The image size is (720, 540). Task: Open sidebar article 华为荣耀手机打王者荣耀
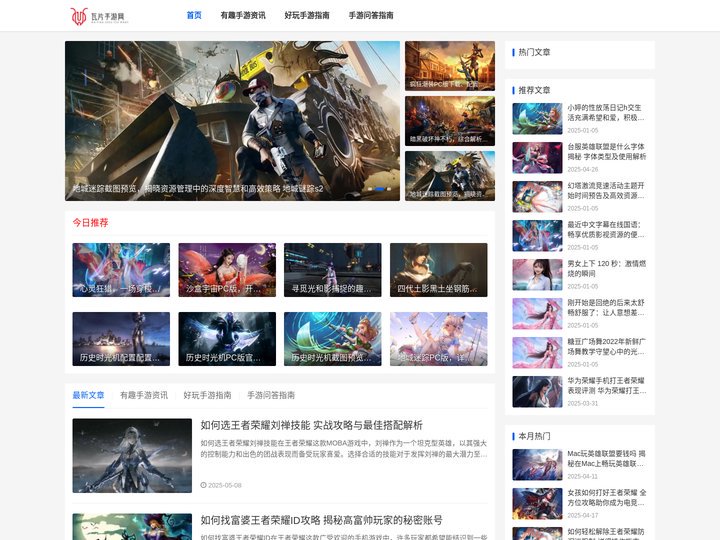(x=607, y=386)
